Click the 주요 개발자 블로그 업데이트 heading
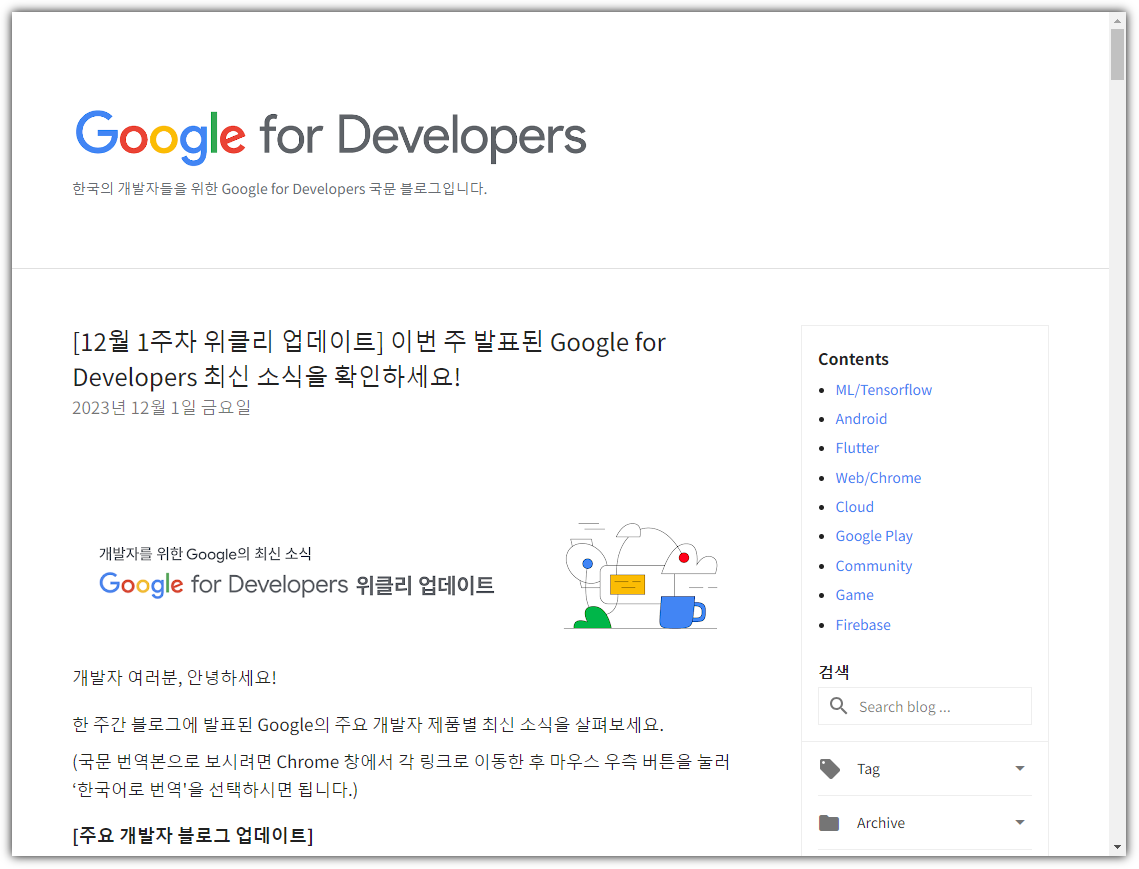Viewport: 1139px width, 869px height. coord(193,836)
